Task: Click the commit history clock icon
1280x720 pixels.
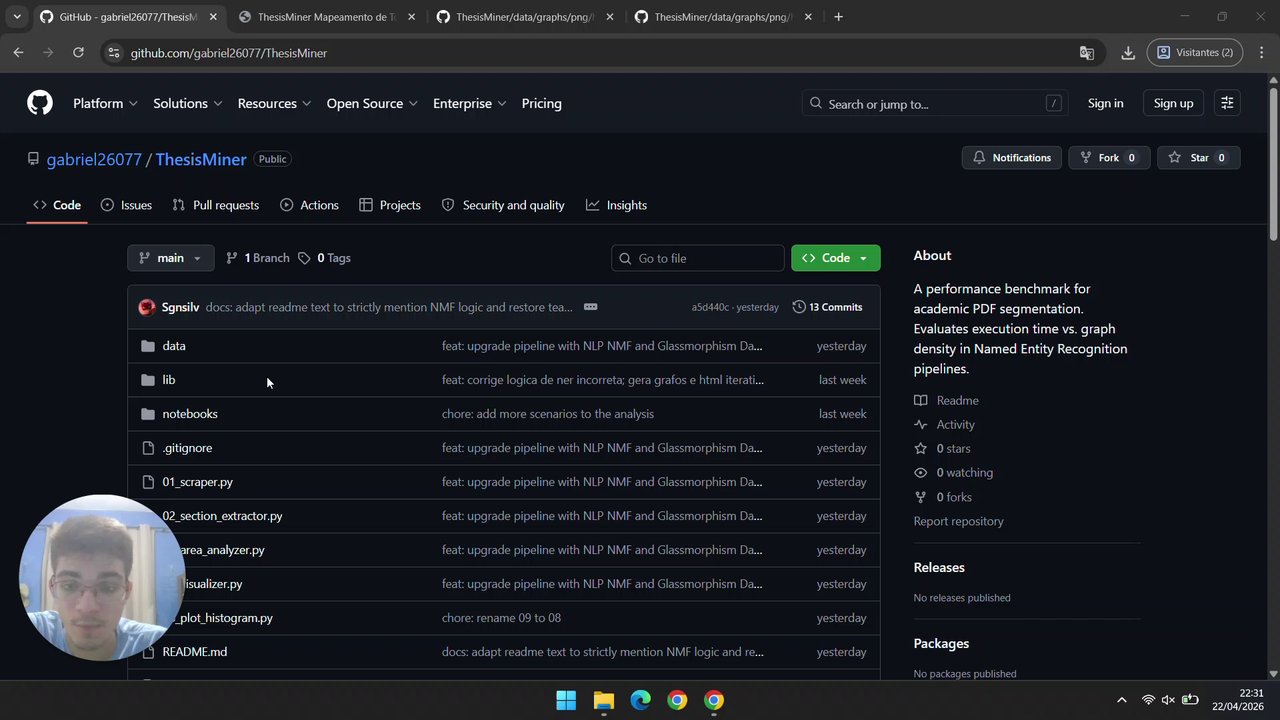Action: pos(799,307)
